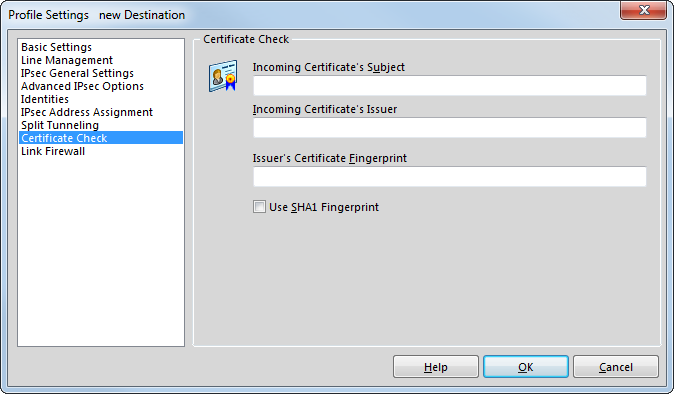674x394 pixels.
Task: Click the Help button
Action: [436, 367]
